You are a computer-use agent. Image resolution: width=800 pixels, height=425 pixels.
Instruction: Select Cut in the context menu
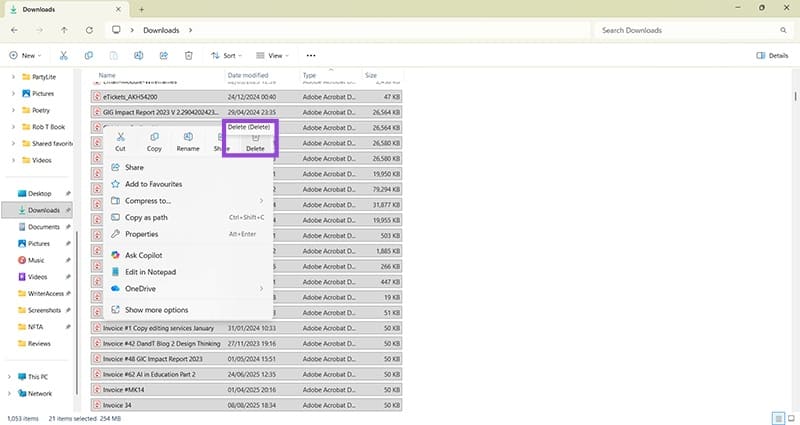pos(120,142)
